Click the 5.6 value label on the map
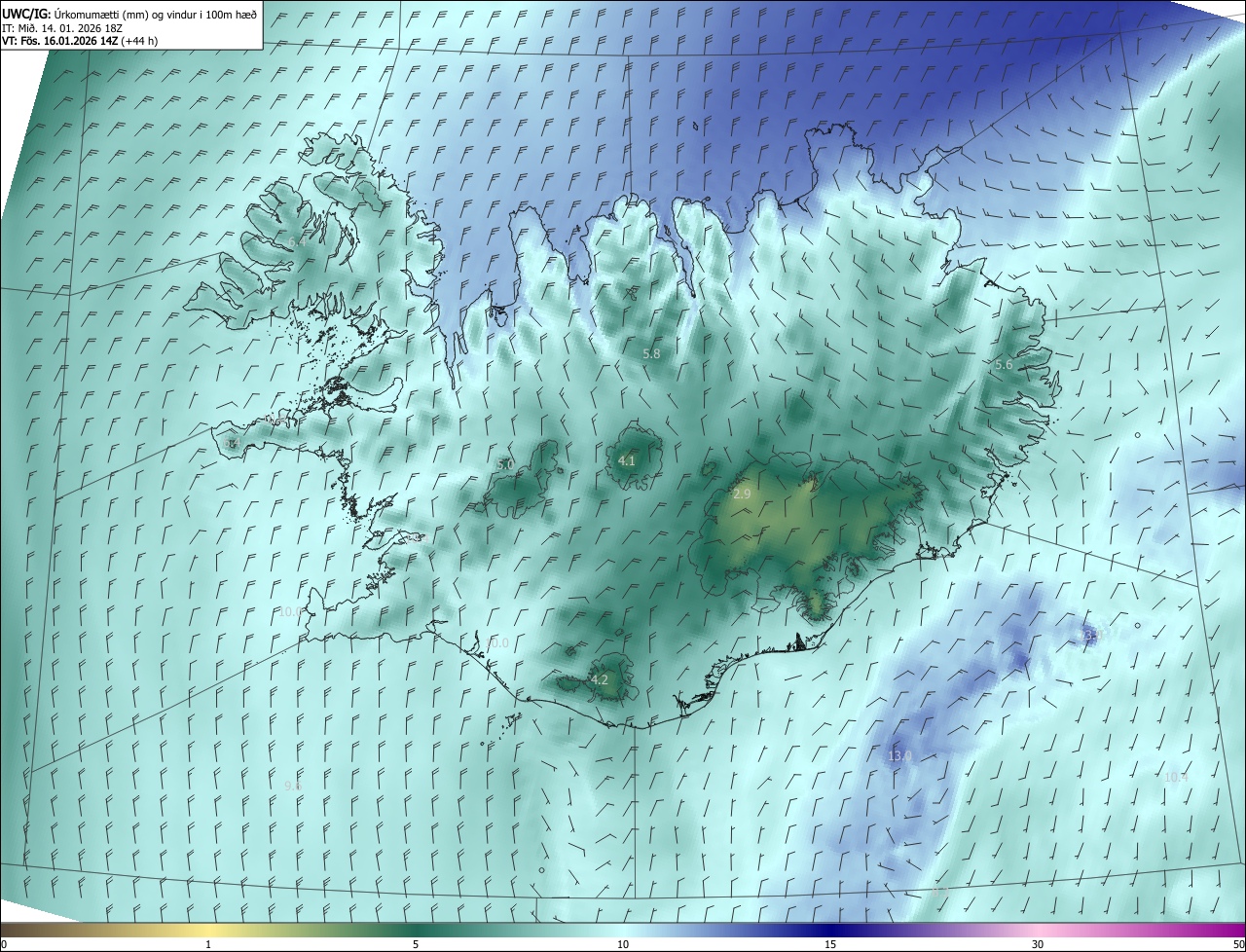Viewport: 1246px width, 952px height. point(1004,364)
